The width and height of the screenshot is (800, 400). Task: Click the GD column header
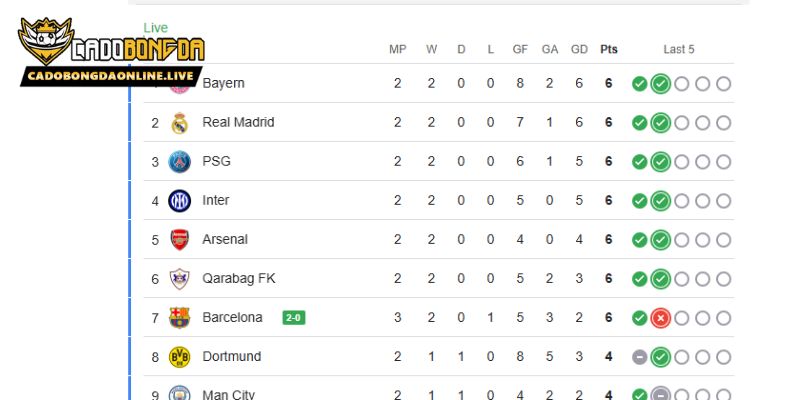click(579, 49)
